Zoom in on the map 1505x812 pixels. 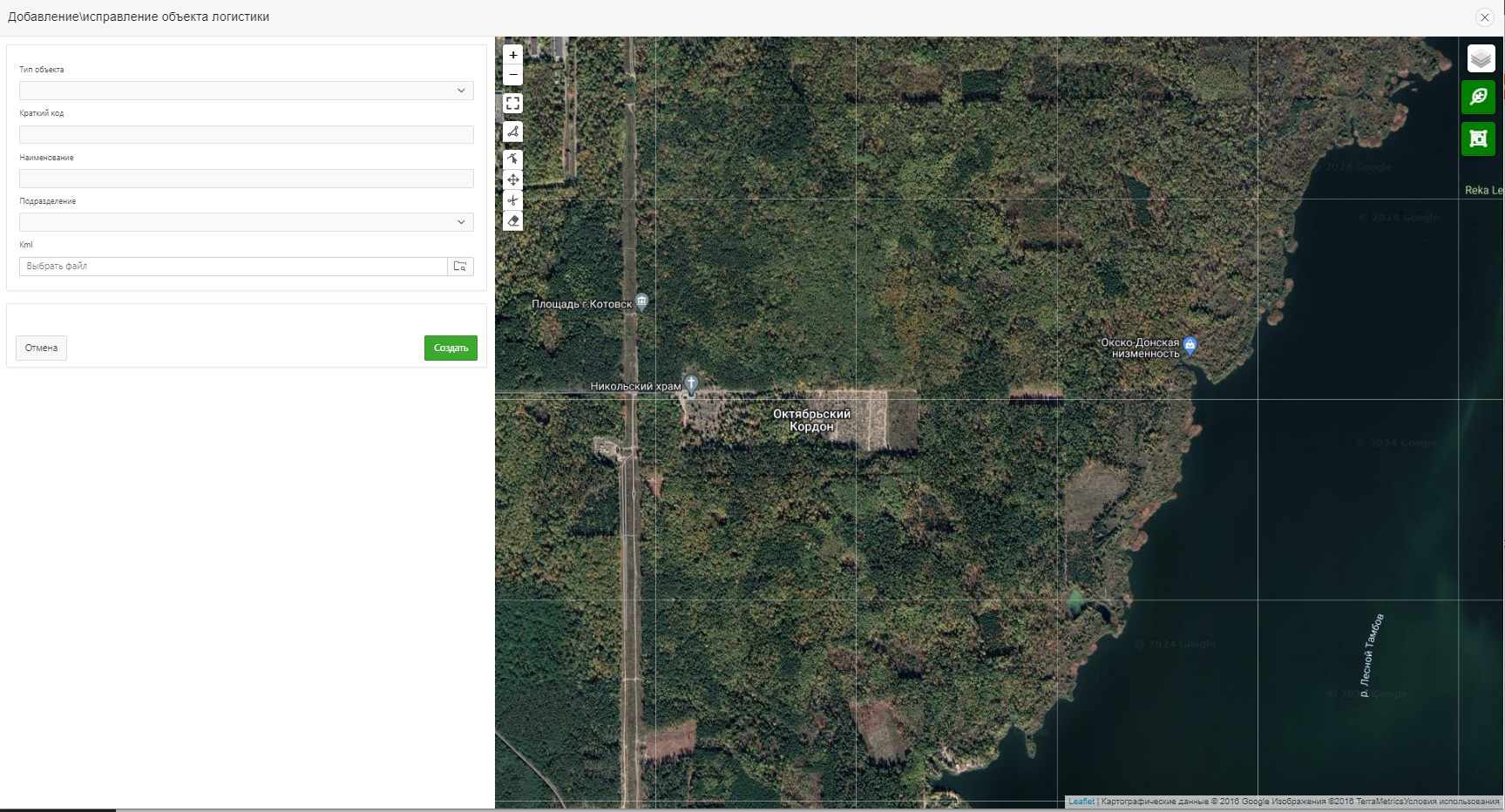(x=513, y=55)
